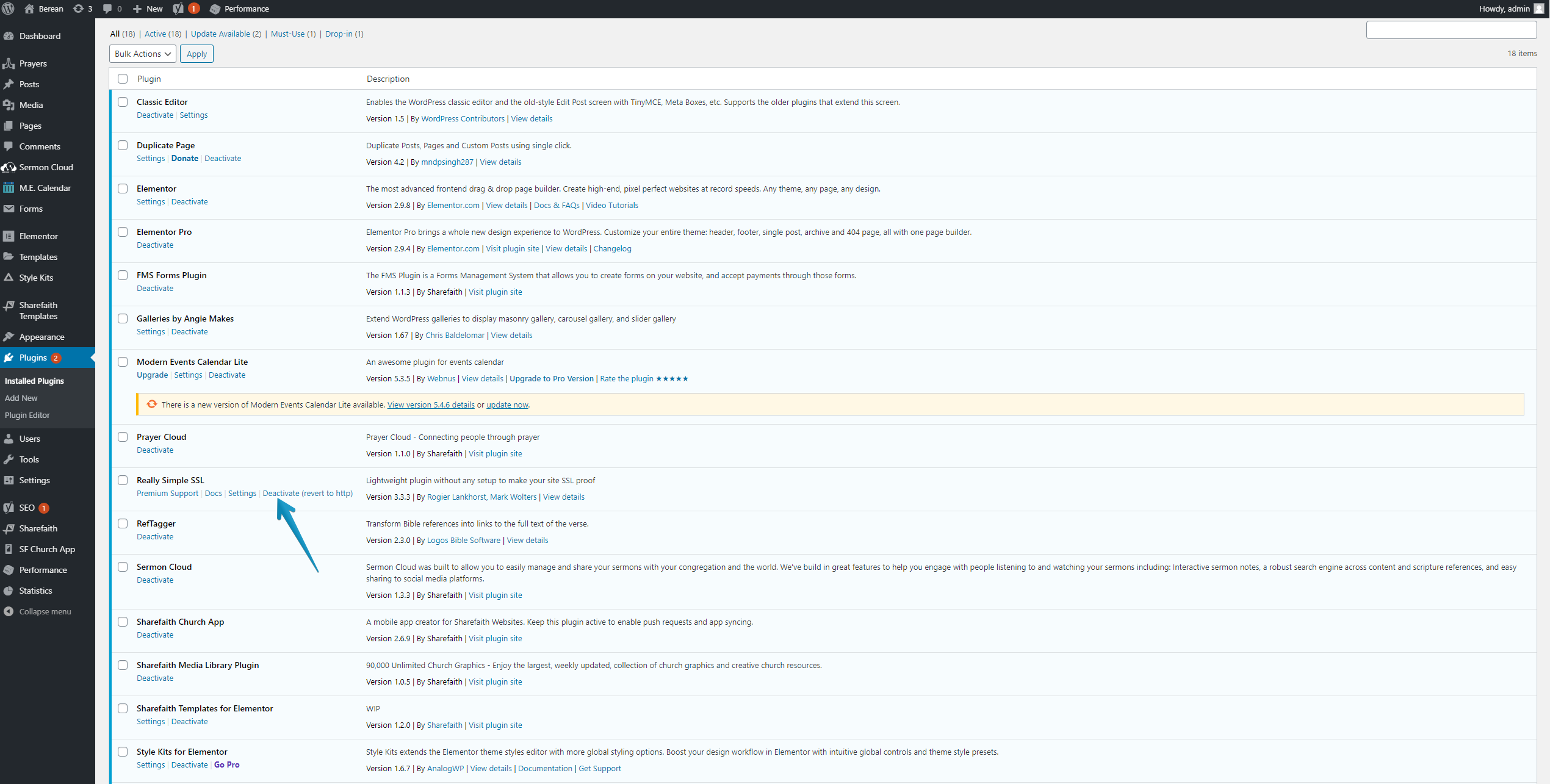
Task: Click the Yoast SEO icon in admin bar
Action: (178, 9)
